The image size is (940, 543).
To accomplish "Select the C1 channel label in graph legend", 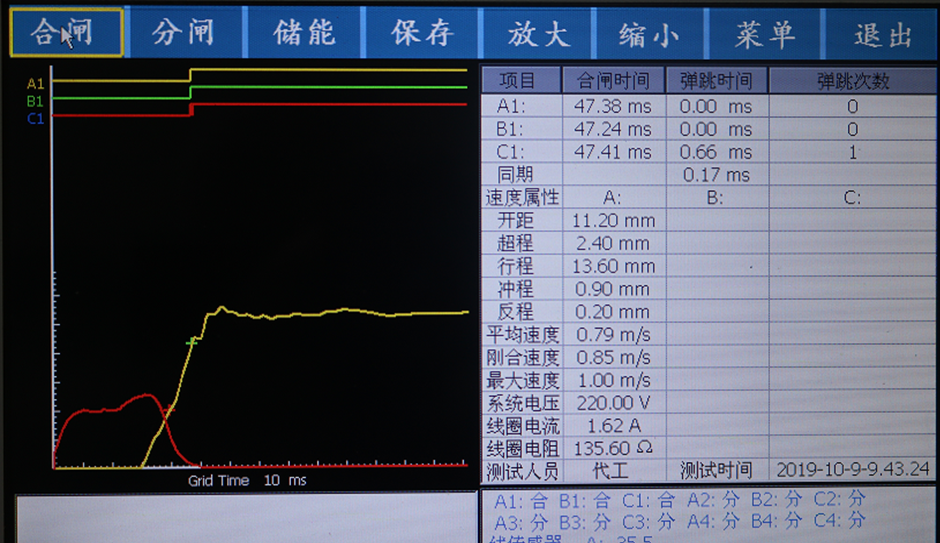I will [x=35, y=118].
